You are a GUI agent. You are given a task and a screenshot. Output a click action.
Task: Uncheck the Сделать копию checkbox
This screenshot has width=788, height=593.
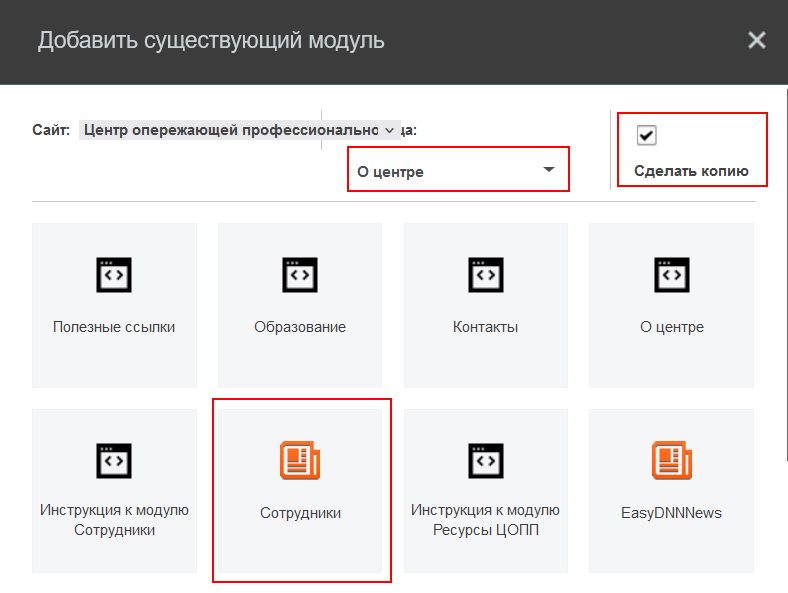(x=646, y=135)
